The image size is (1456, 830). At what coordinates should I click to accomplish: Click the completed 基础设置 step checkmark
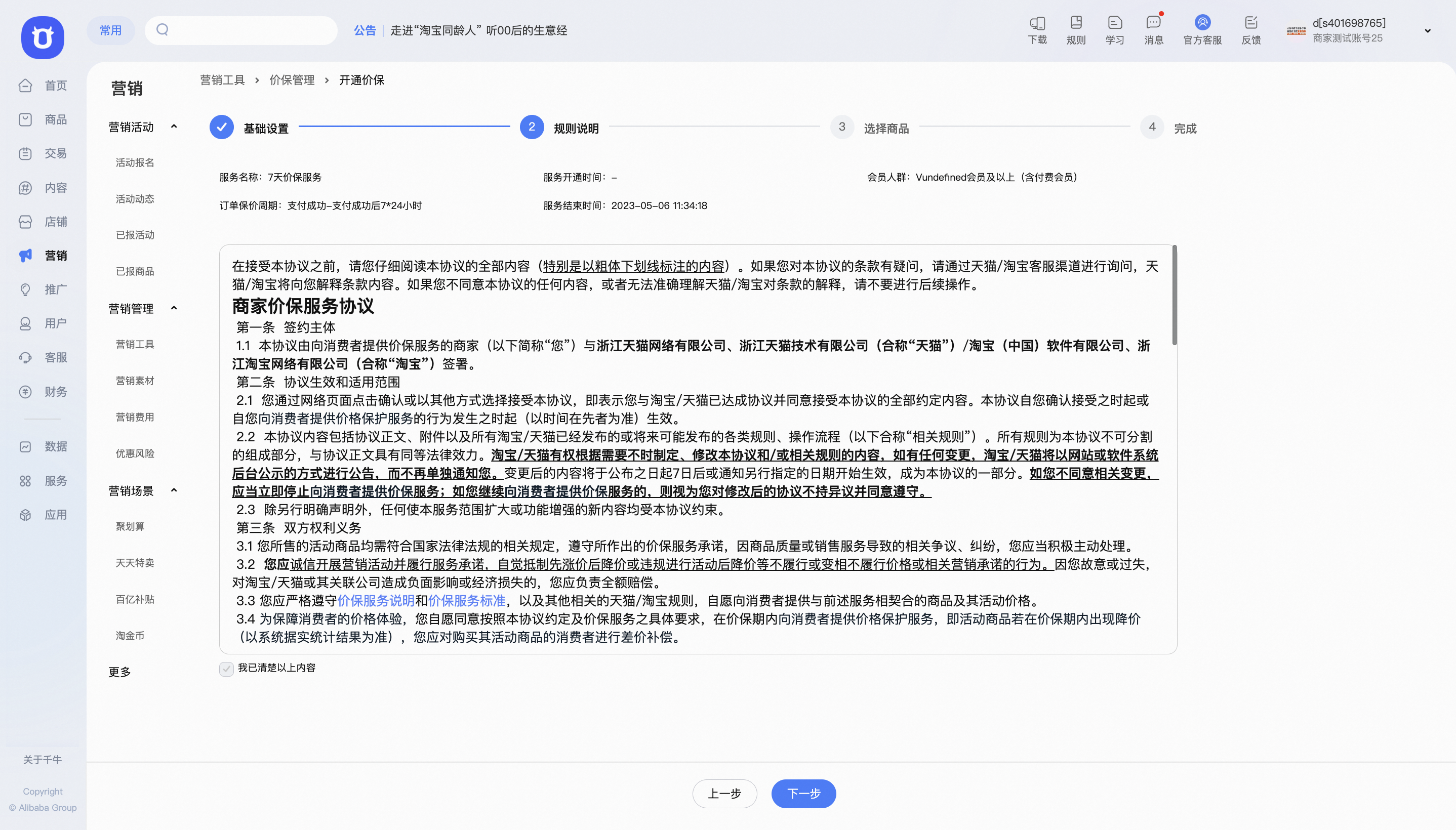(x=221, y=127)
